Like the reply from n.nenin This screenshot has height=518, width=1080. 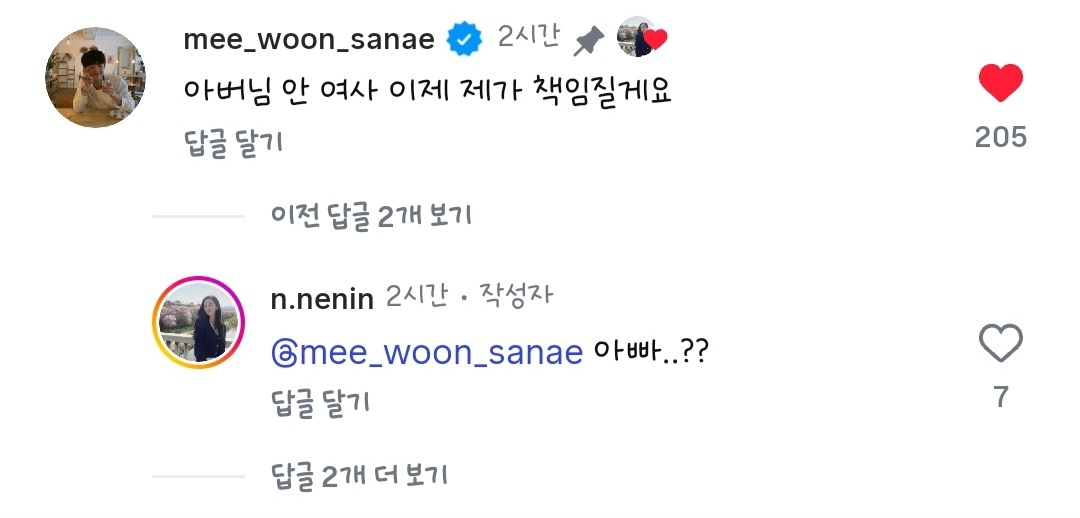point(1000,343)
